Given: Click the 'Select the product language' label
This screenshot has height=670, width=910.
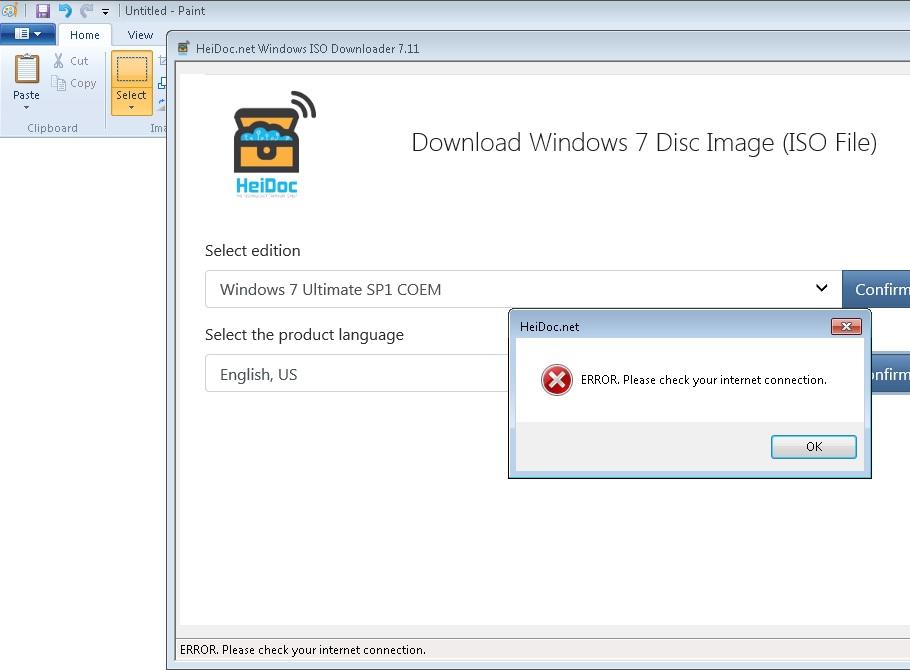Looking at the screenshot, I should pos(304,335).
